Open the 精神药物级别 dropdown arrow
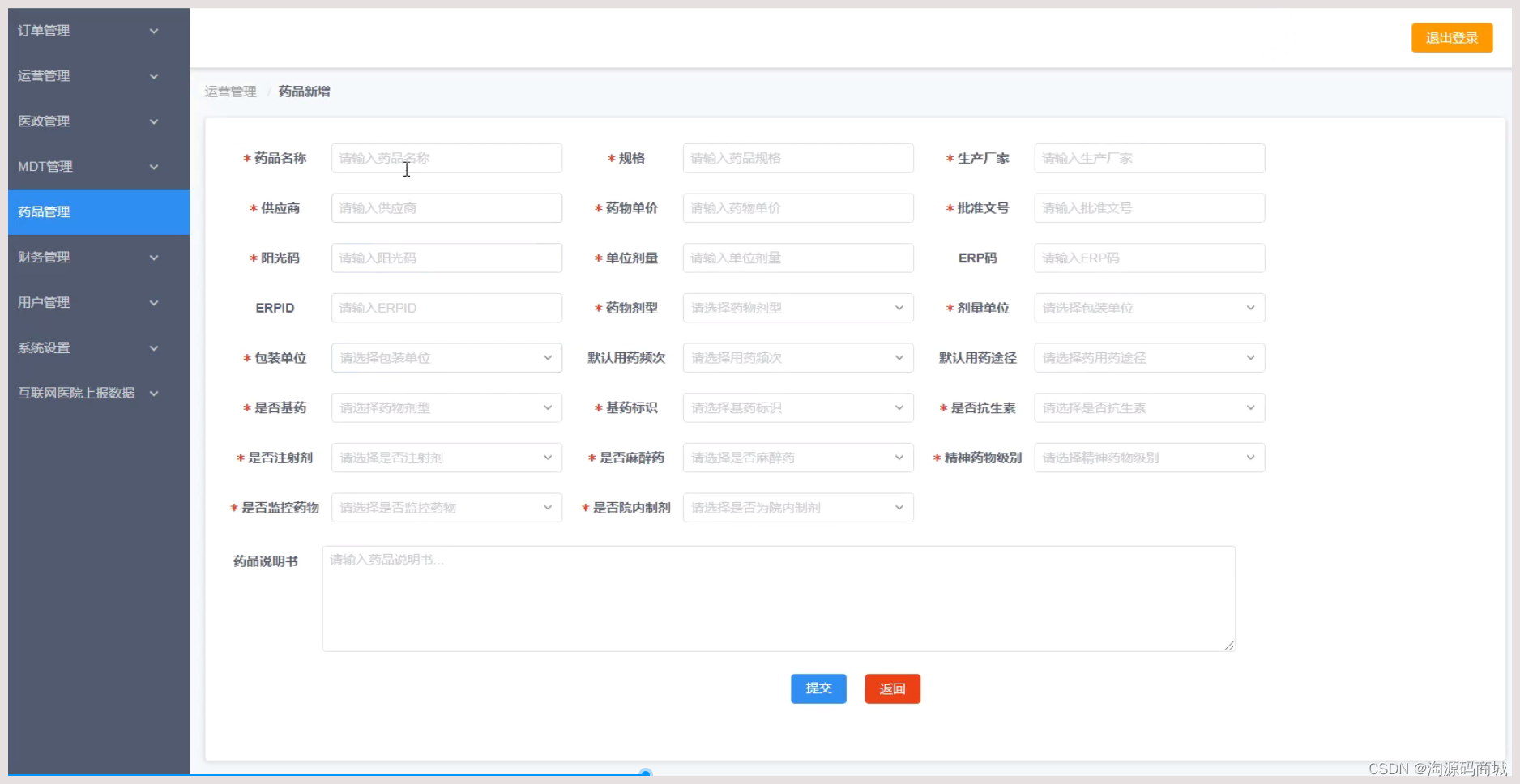 [x=1249, y=458]
